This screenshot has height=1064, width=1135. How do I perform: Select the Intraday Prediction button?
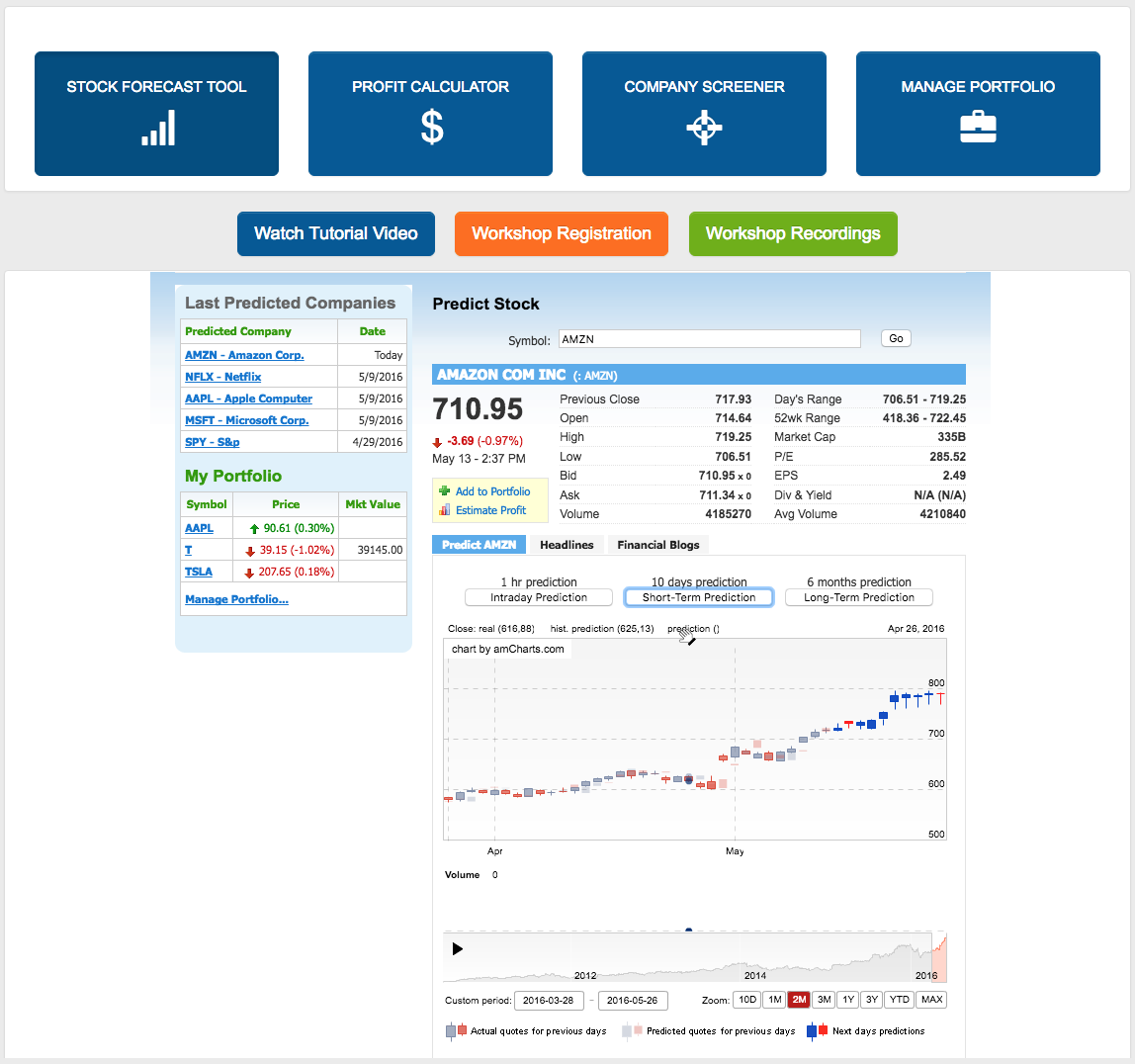point(539,597)
